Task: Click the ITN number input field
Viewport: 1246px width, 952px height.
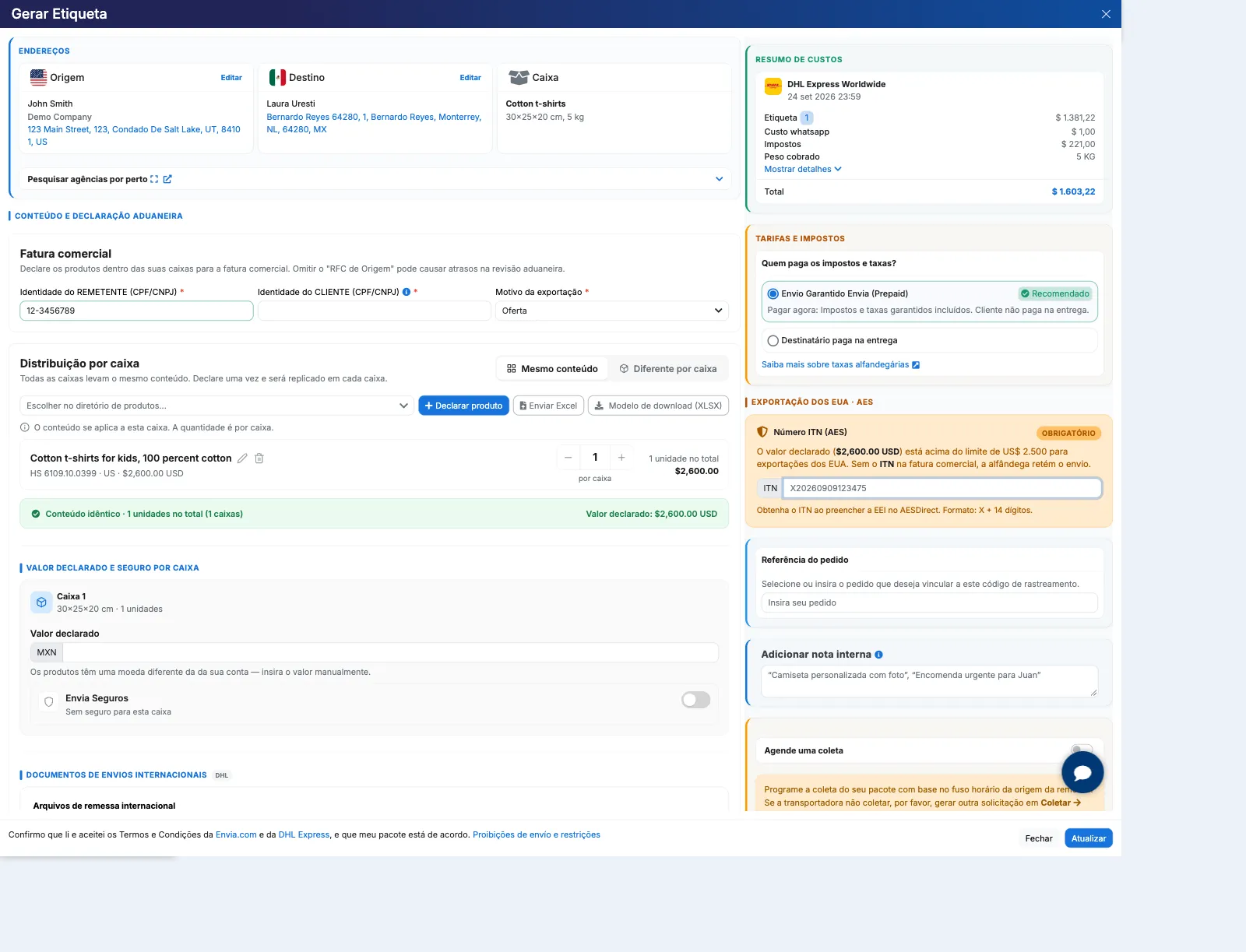Action: 942,488
